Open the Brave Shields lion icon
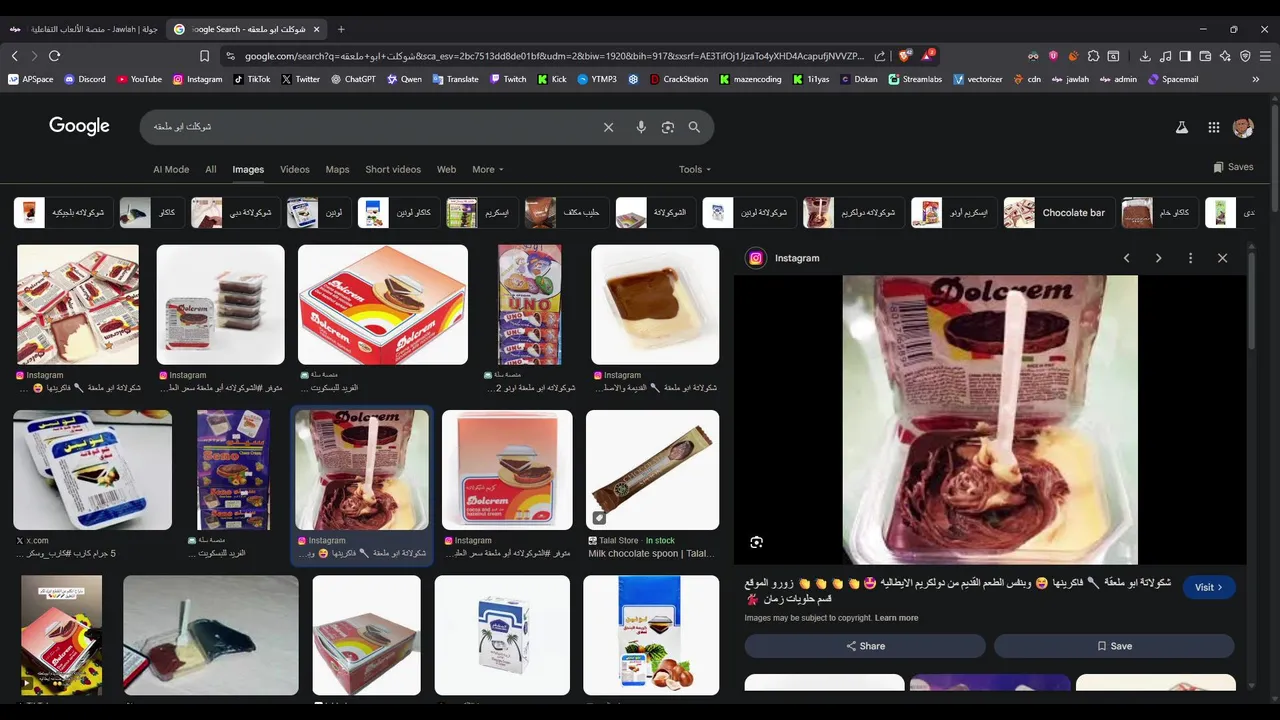Viewport: 1280px width, 720px height. (x=903, y=56)
